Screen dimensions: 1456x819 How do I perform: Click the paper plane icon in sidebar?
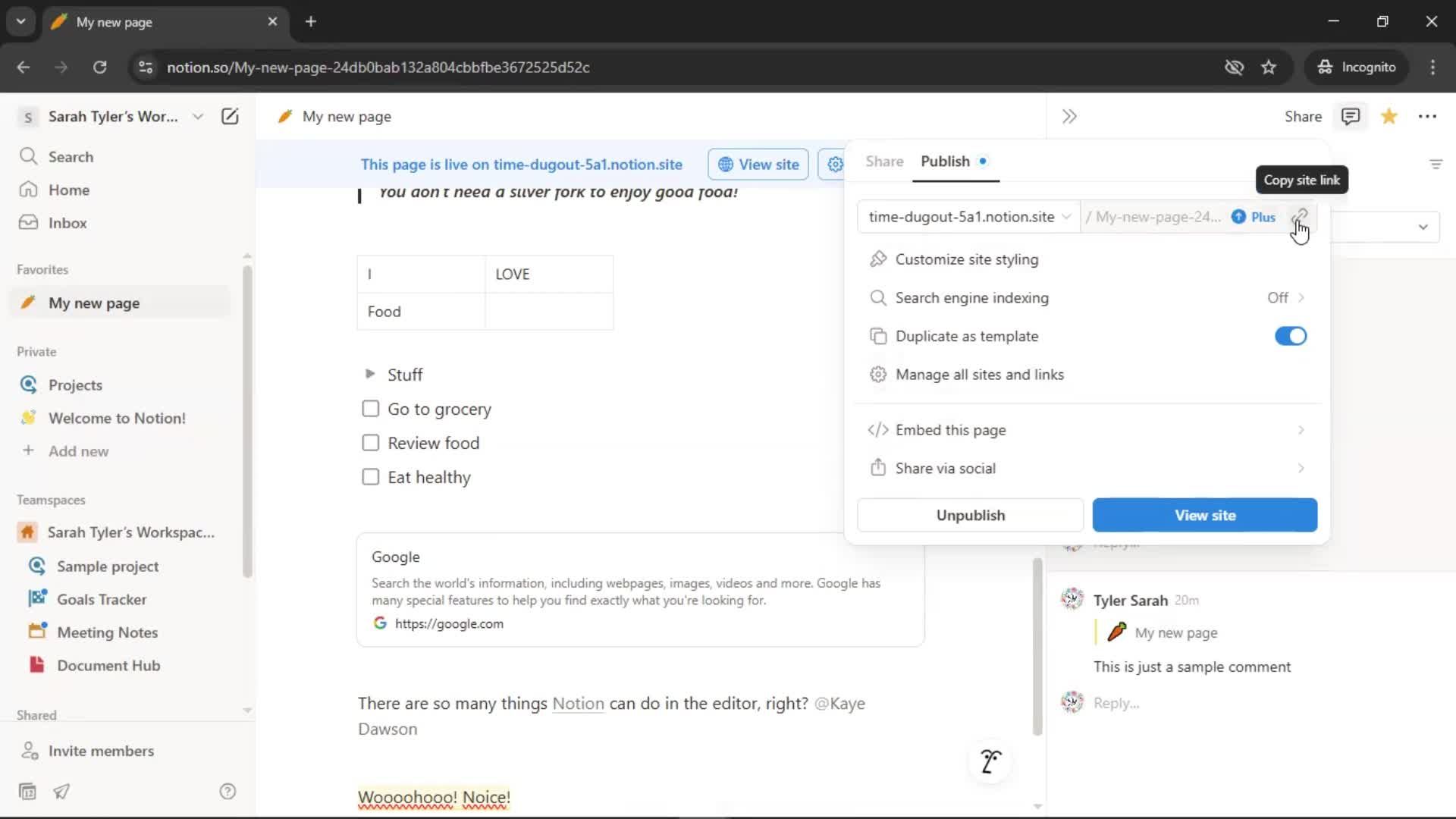tap(61, 792)
